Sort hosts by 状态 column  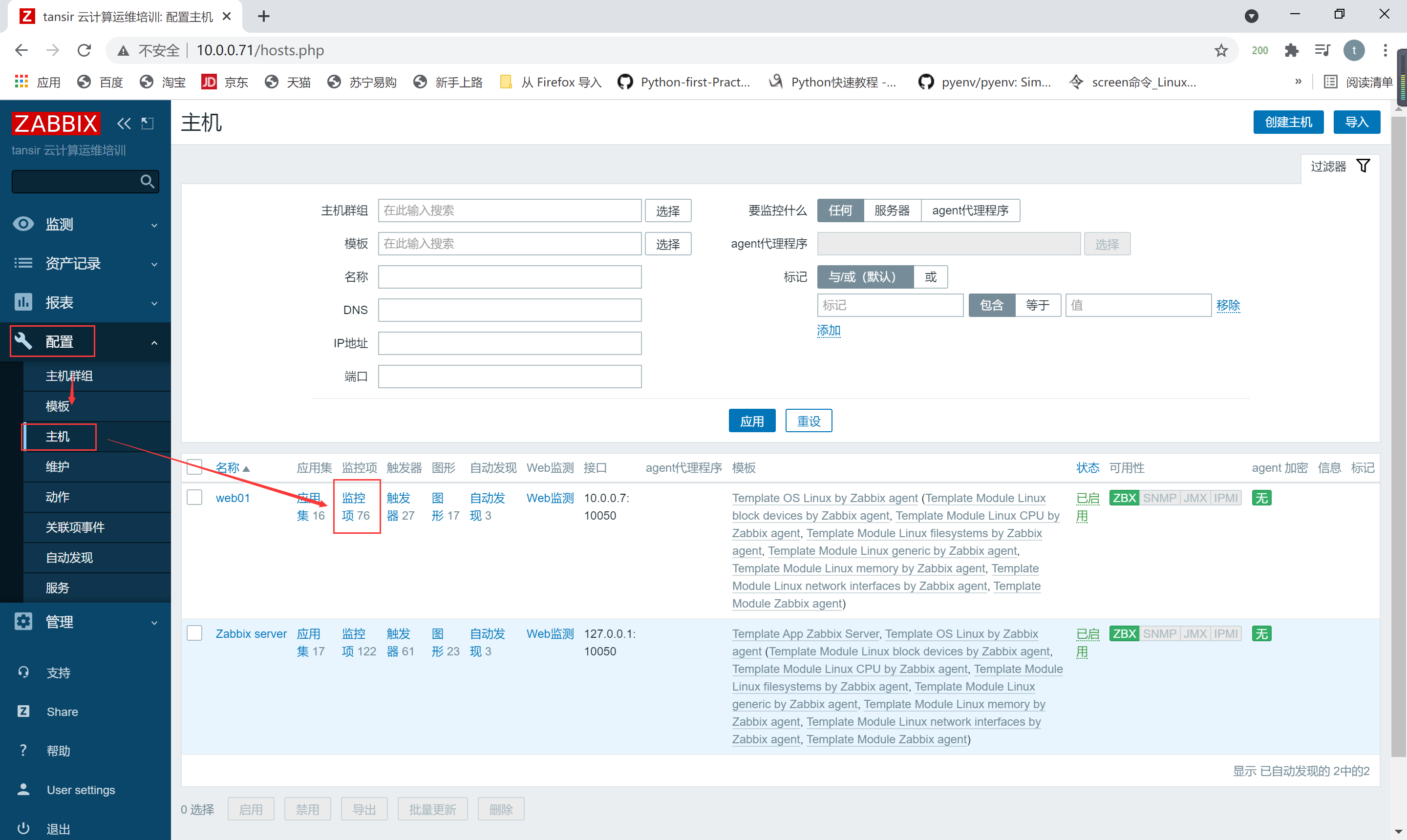(1087, 467)
